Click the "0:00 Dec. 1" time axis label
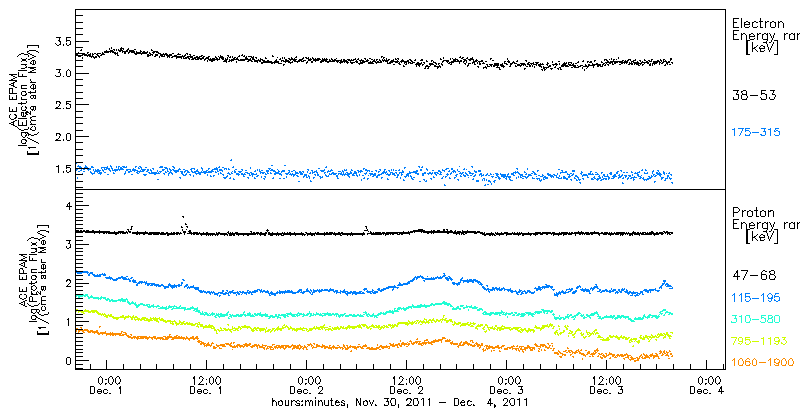The width and height of the screenshot is (800, 410). pyautogui.click(x=108, y=386)
